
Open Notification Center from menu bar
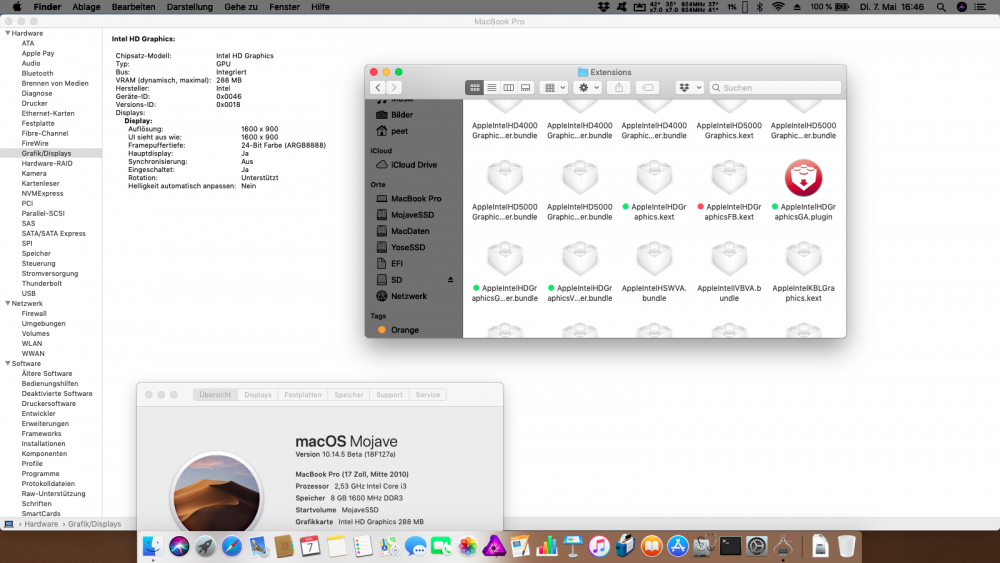[980, 7]
